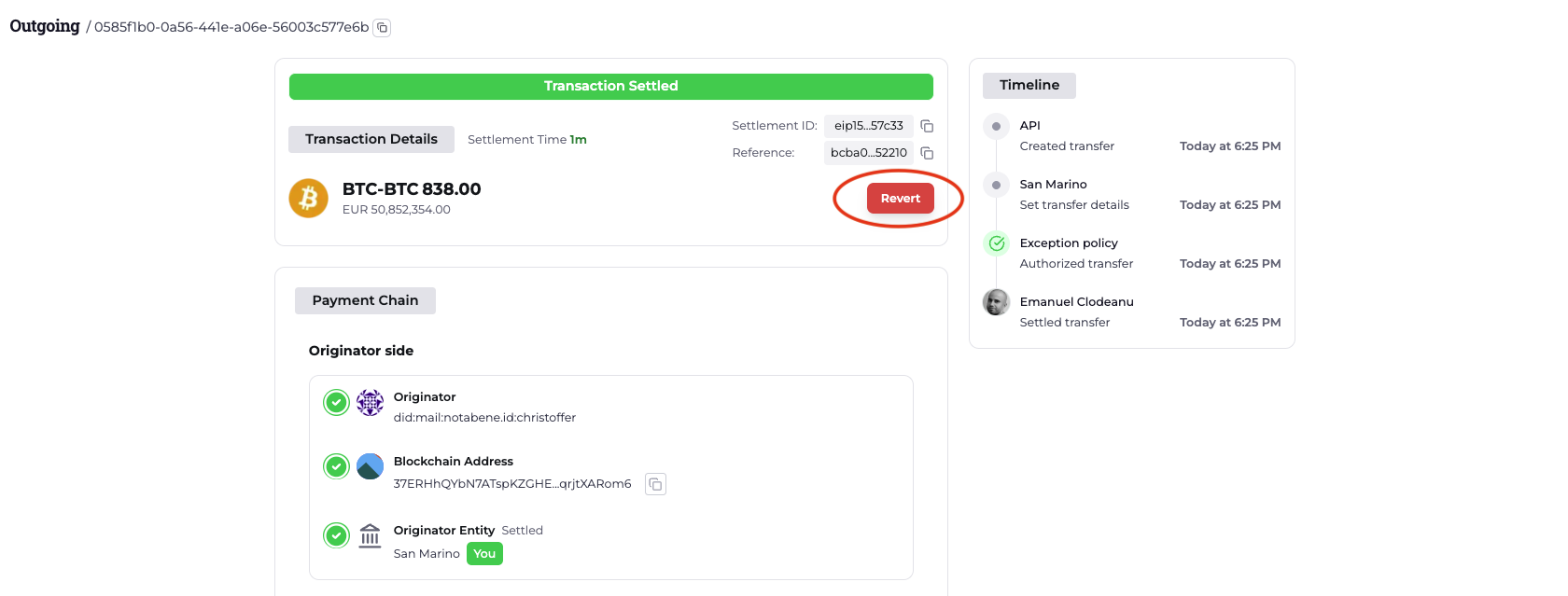Viewport: 1568px width, 596px height.
Task: Click the green check beside Blockchain Address
Action: pos(336,466)
